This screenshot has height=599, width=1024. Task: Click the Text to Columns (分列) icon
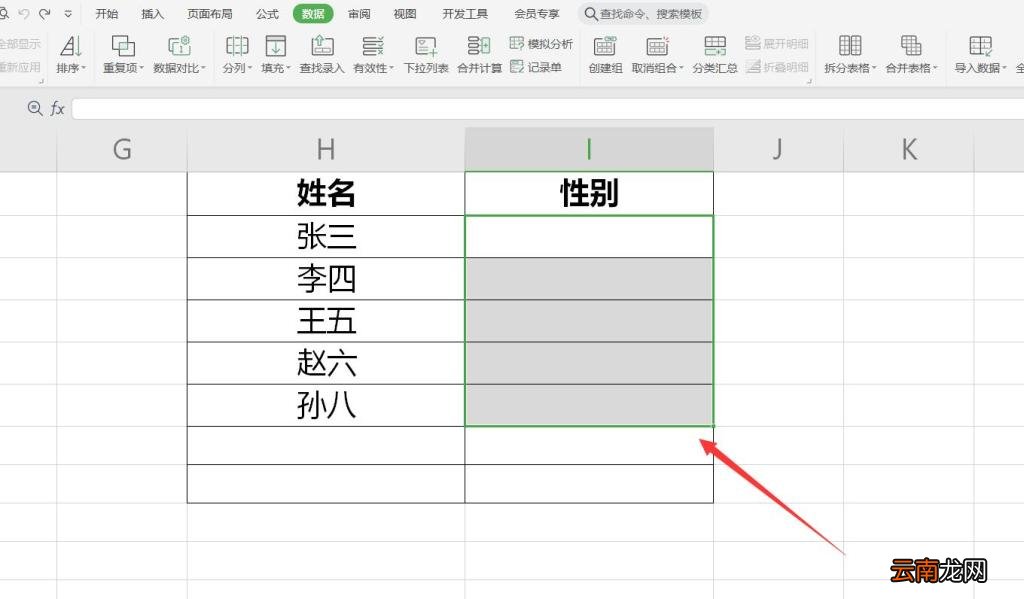[236, 46]
